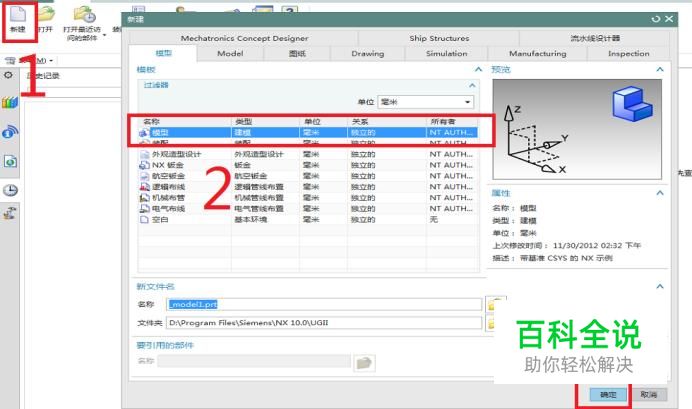Select the 机械布管 template row
This screenshot has height=409, width=692.
[x=308, y=198]
